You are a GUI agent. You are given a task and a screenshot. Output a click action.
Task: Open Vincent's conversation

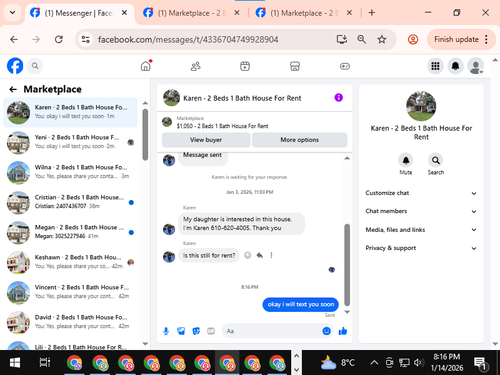point(70,292)
